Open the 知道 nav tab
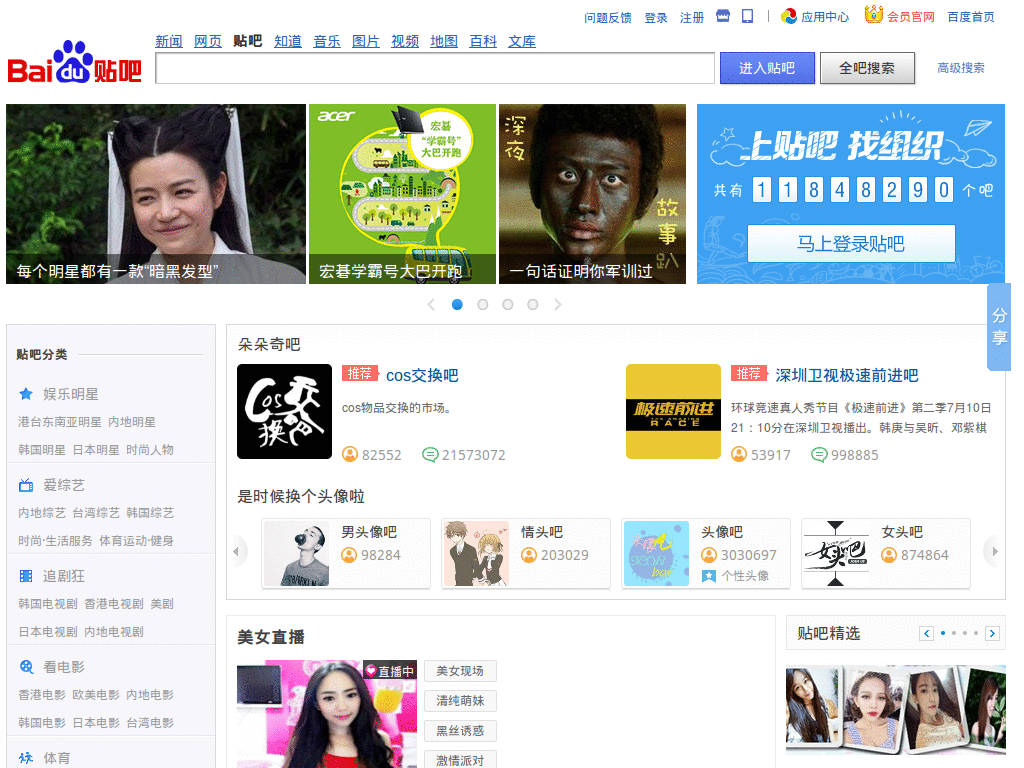This screenshot has height=768, width=1024. point(288,41)
